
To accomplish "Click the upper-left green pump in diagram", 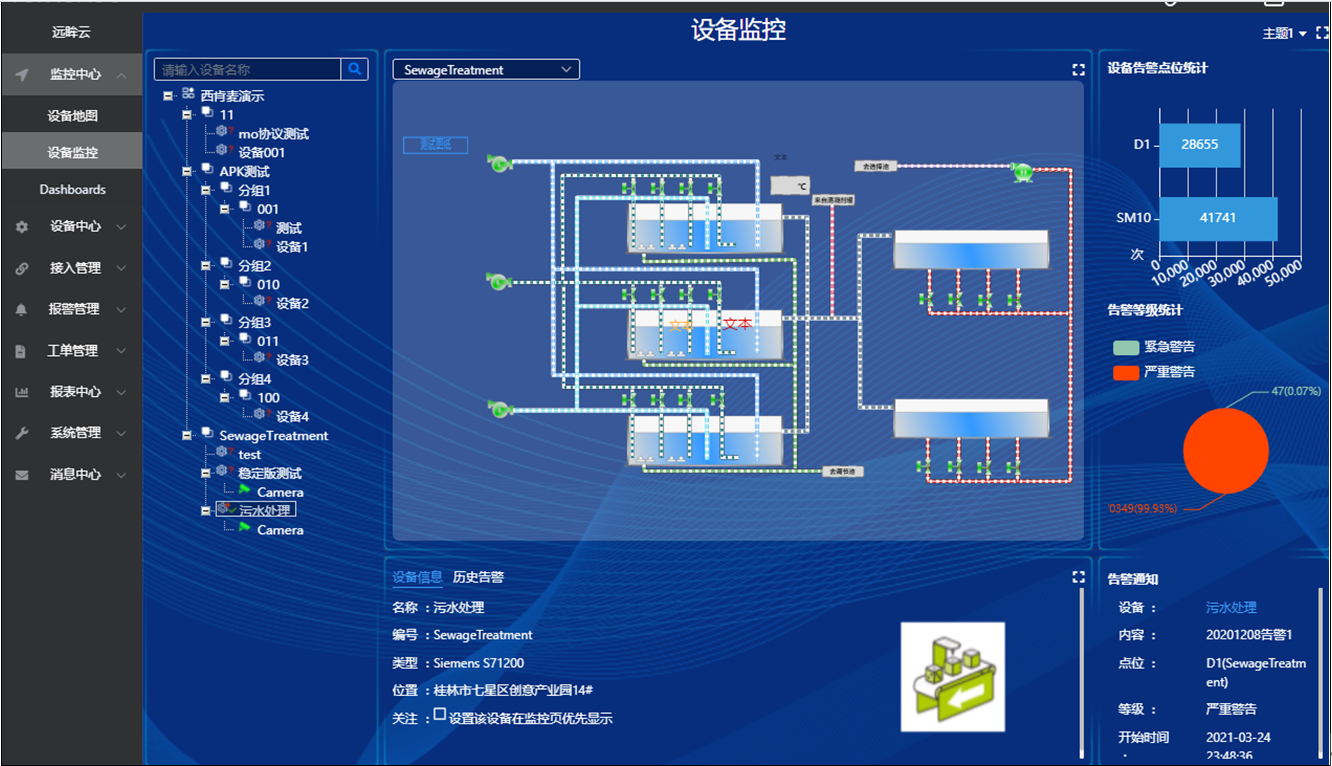I will (498, 162).
